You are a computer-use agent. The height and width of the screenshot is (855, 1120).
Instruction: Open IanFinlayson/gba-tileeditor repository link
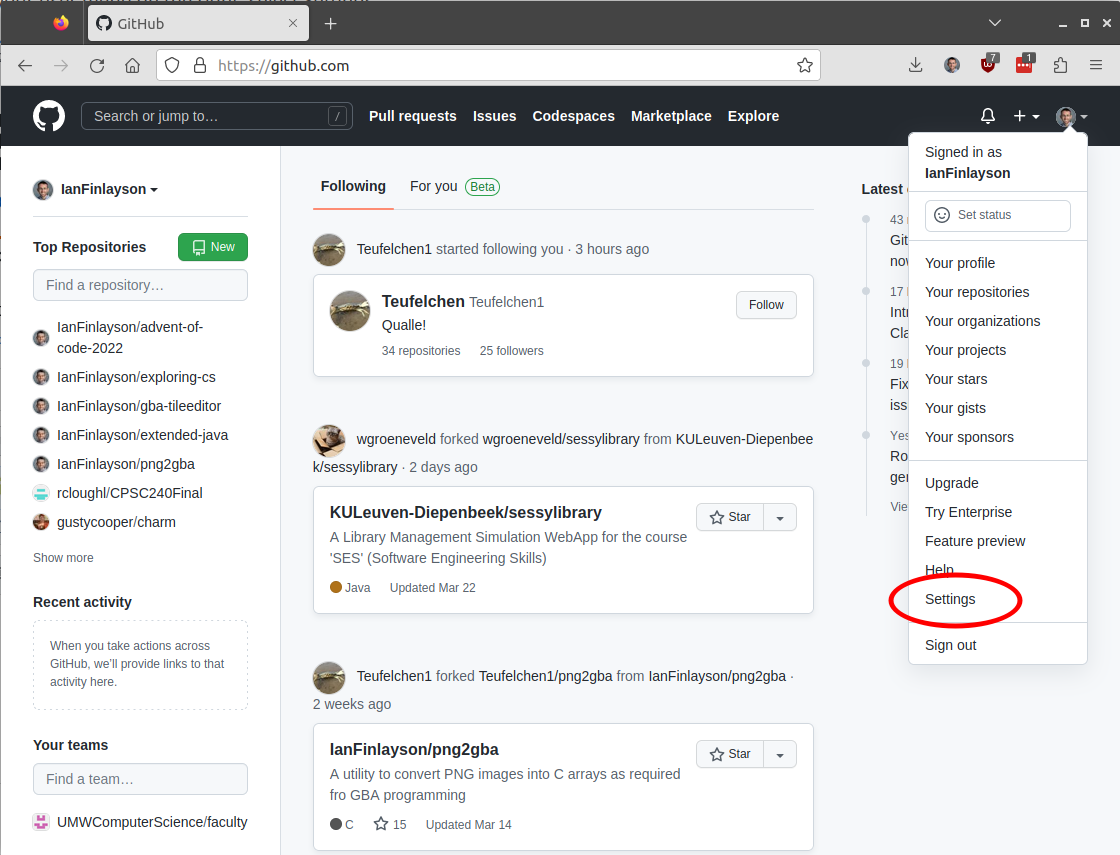(x=139, y=406)
